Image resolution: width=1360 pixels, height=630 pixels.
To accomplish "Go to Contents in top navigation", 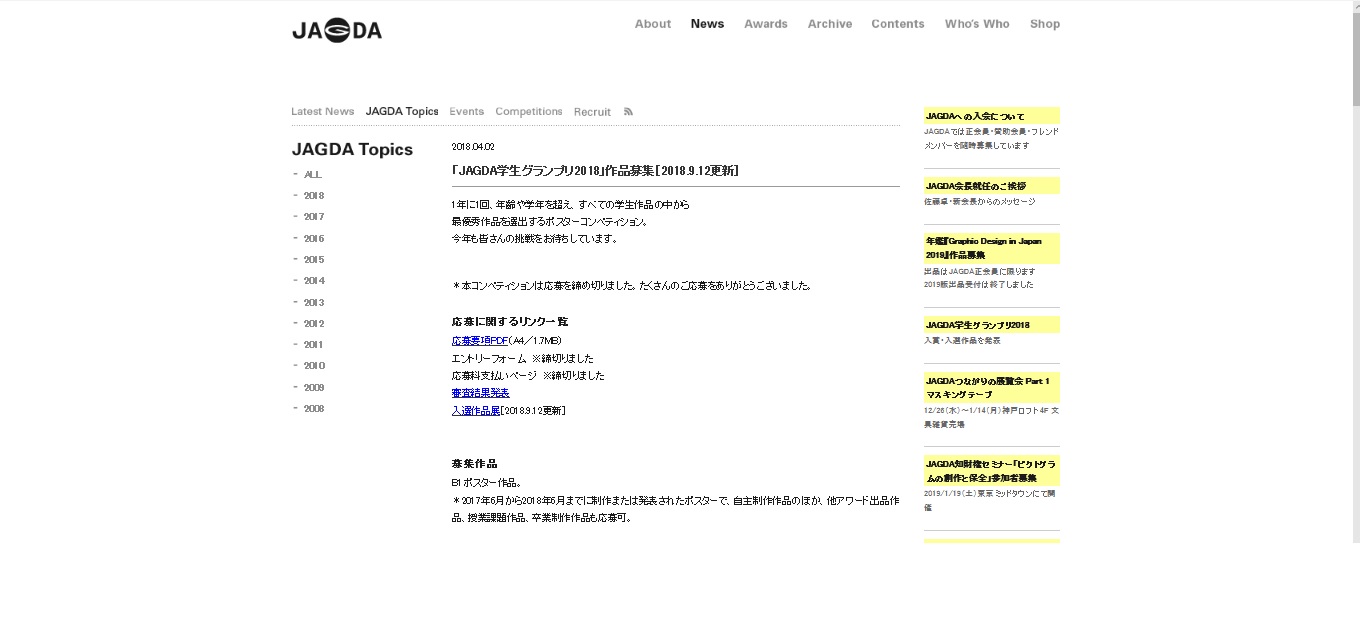I will coord(898,24).
